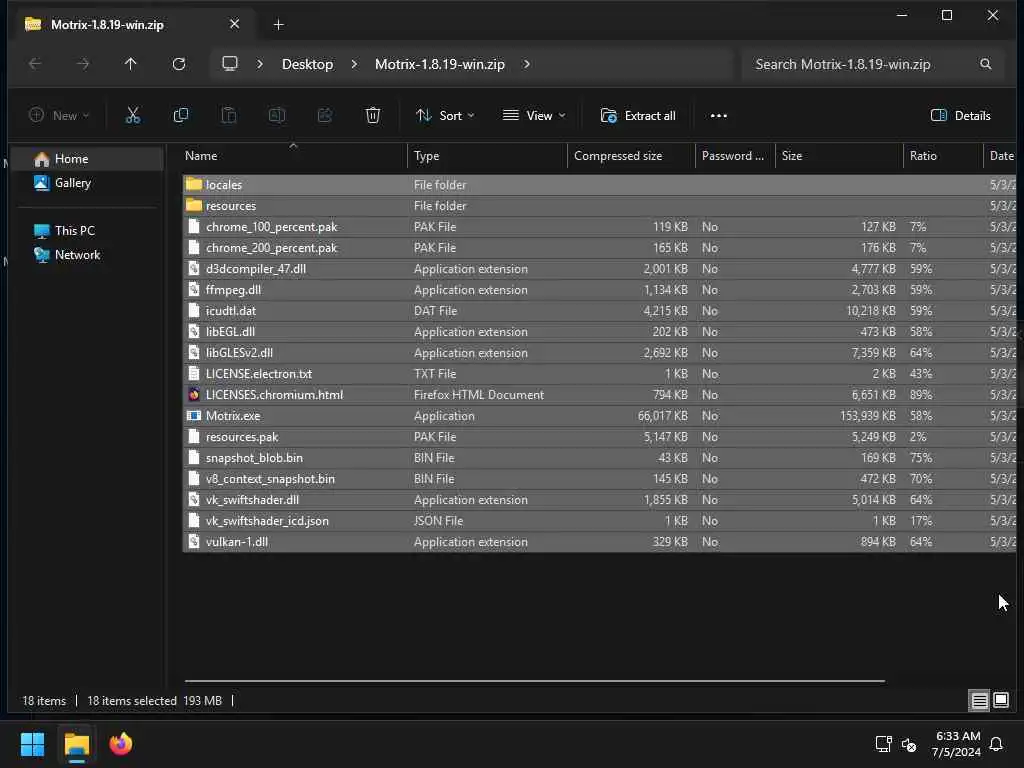Viewport: 1024px width, 768px height.
Task: Sort by Password column header
Action: tap(735, 156)
